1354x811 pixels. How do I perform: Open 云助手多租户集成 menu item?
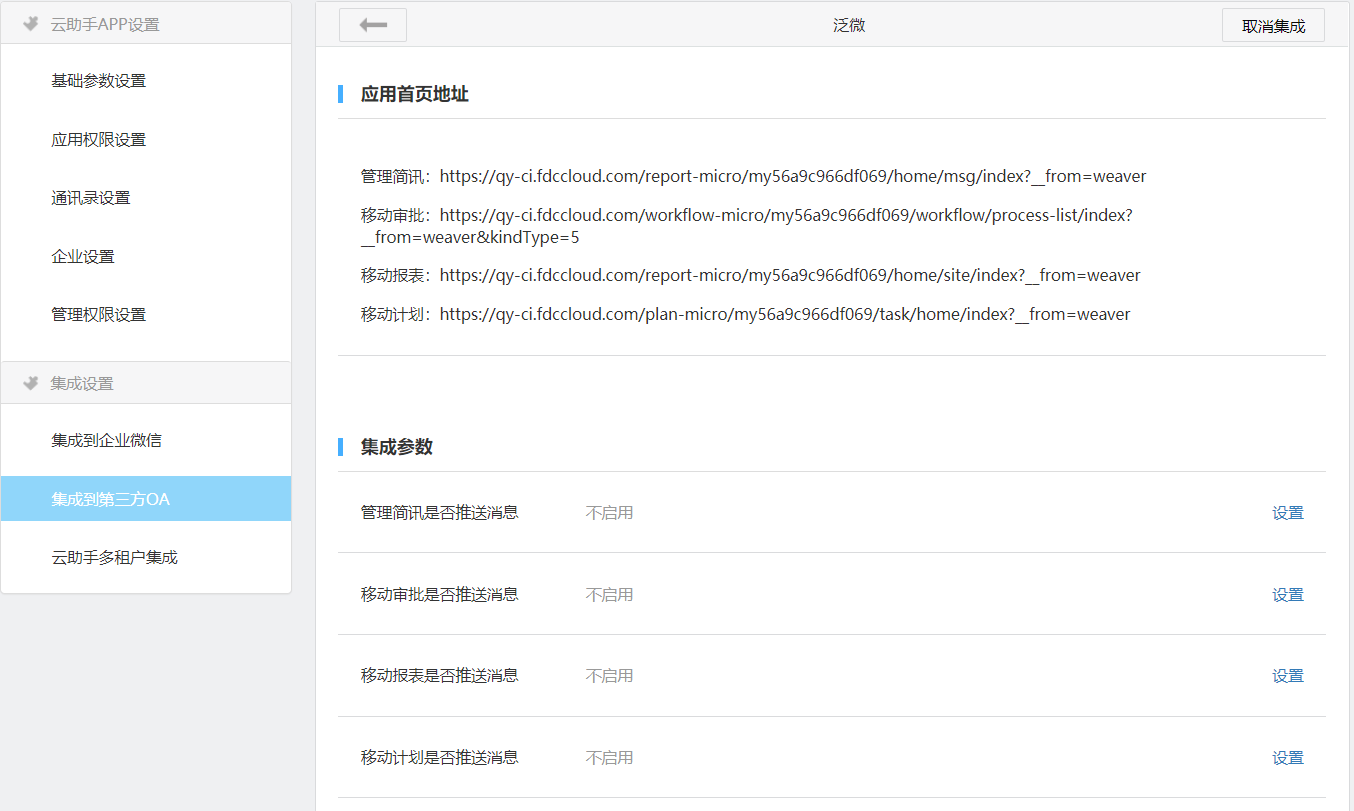pos(146,557)
